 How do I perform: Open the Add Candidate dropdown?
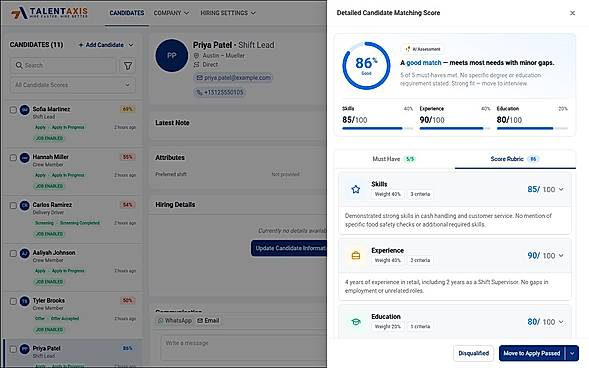(x=106, y=45)
